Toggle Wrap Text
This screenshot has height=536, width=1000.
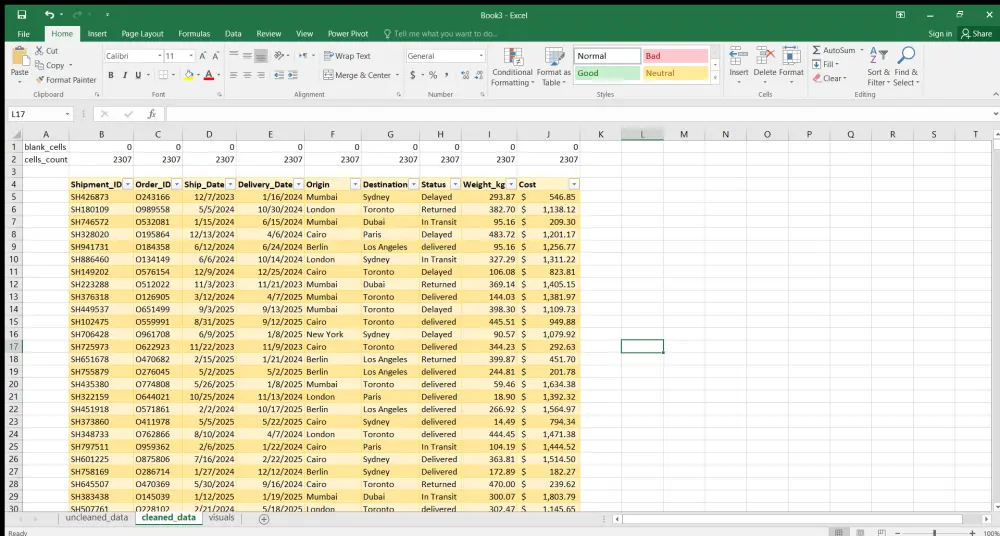(347, 56)
